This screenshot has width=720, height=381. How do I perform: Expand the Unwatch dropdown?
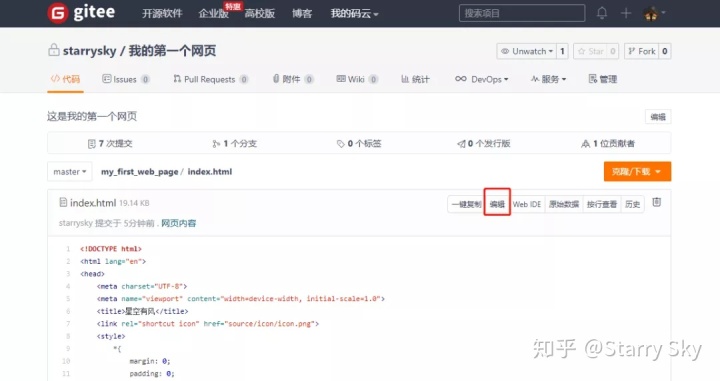[527, 51]
